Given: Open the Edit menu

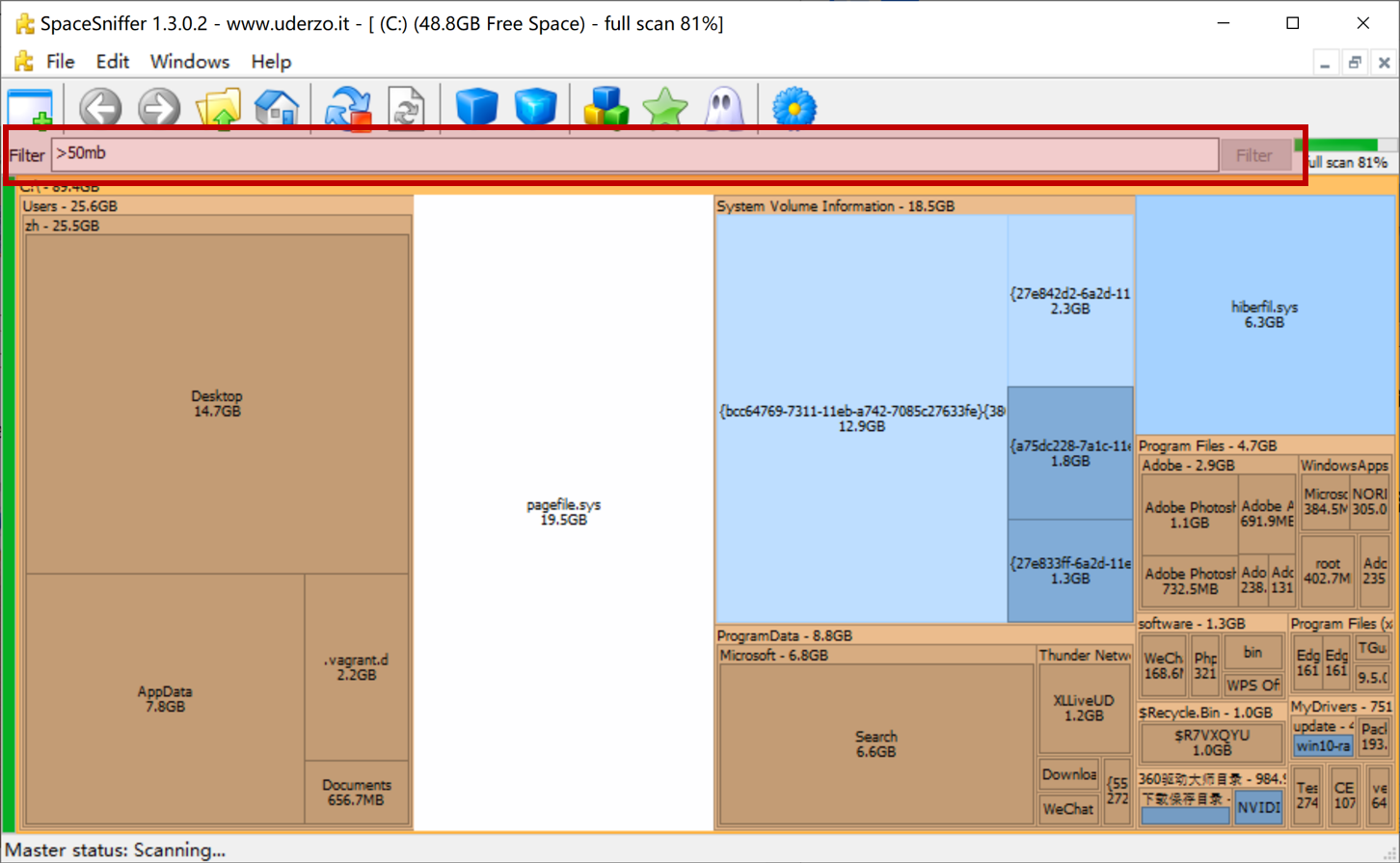Looking at the screenshot, I should (x=112, y=62).
